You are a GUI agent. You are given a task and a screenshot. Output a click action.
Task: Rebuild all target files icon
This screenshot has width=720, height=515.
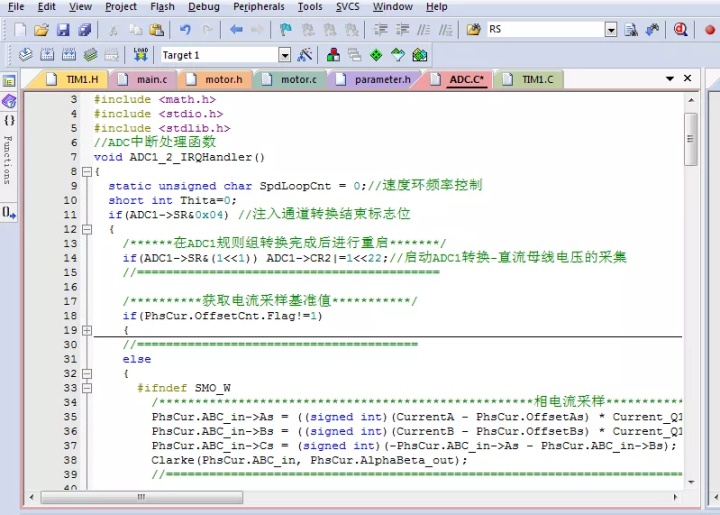(x=69, y=55)
